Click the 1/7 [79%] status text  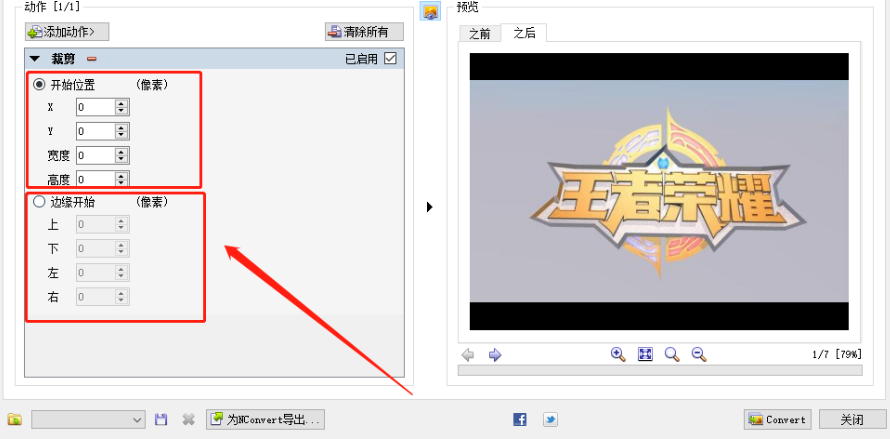click(x=837, y=354)
